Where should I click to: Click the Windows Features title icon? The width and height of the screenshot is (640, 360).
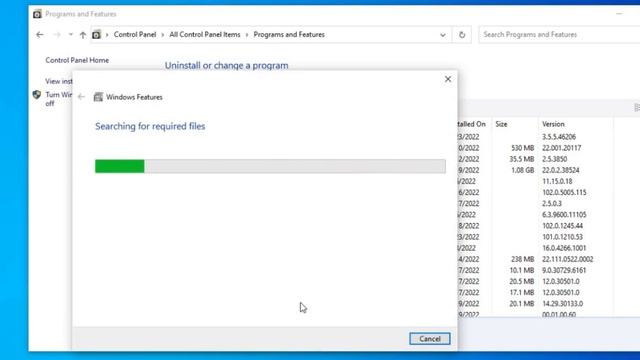pos(98,97)
